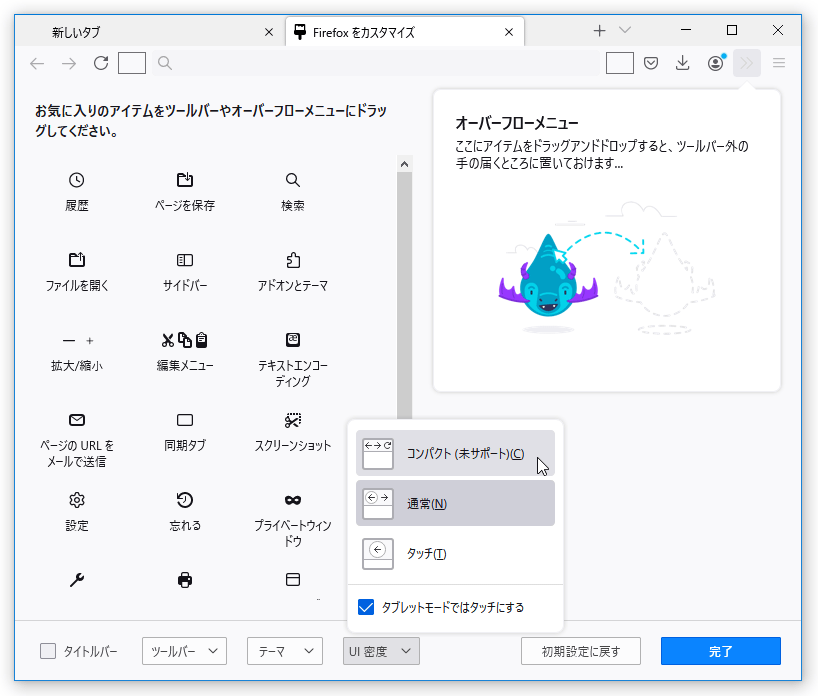This screenshot has height=696, width=818.
Task: Toggle the UI密度 density dropdown
Action: (381, 651)
